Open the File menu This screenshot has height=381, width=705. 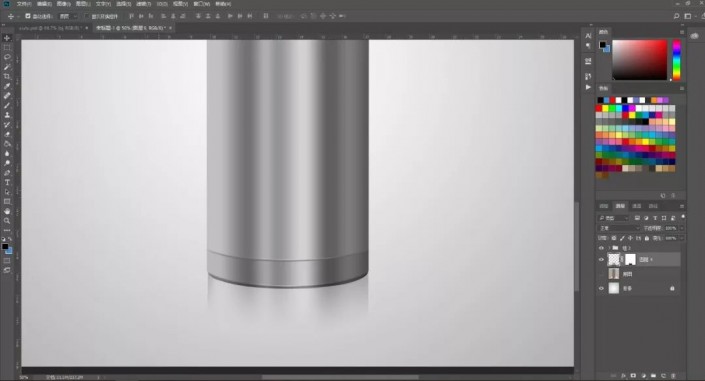point(24,4)
